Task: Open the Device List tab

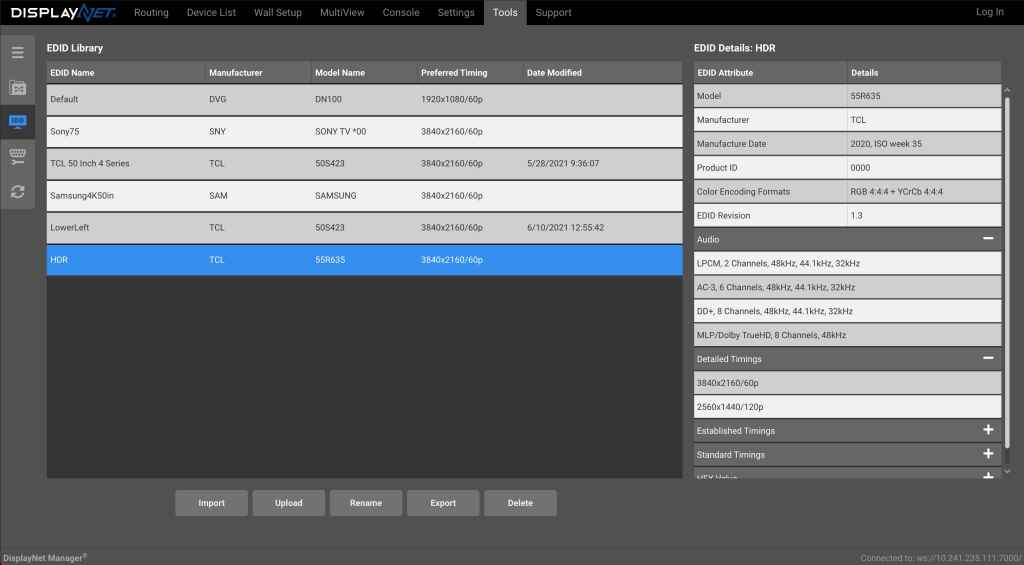Action: [212, 12]
